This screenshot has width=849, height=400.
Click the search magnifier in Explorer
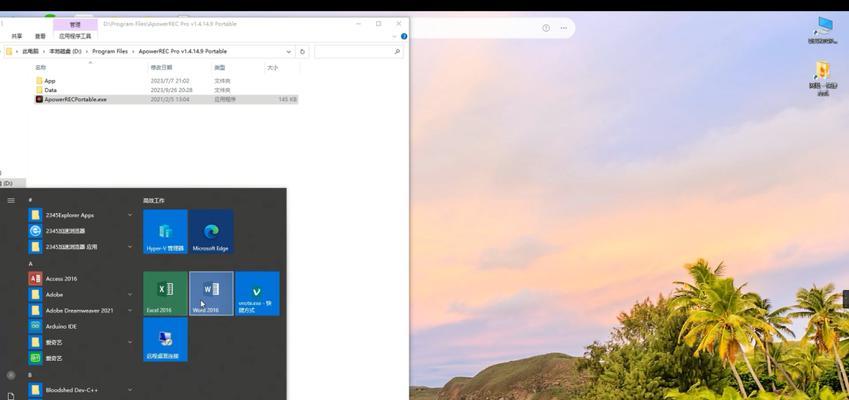397,51
